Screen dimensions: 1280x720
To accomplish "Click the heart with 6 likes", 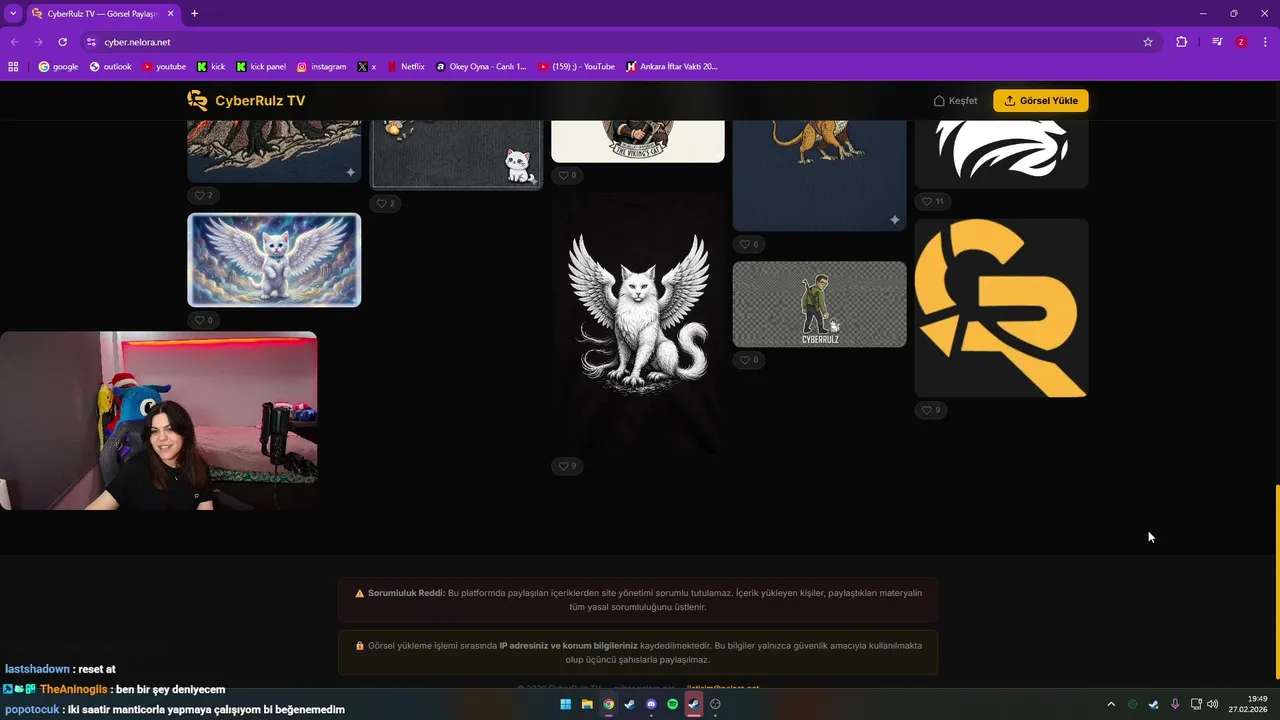I will [x=749, y=244].
